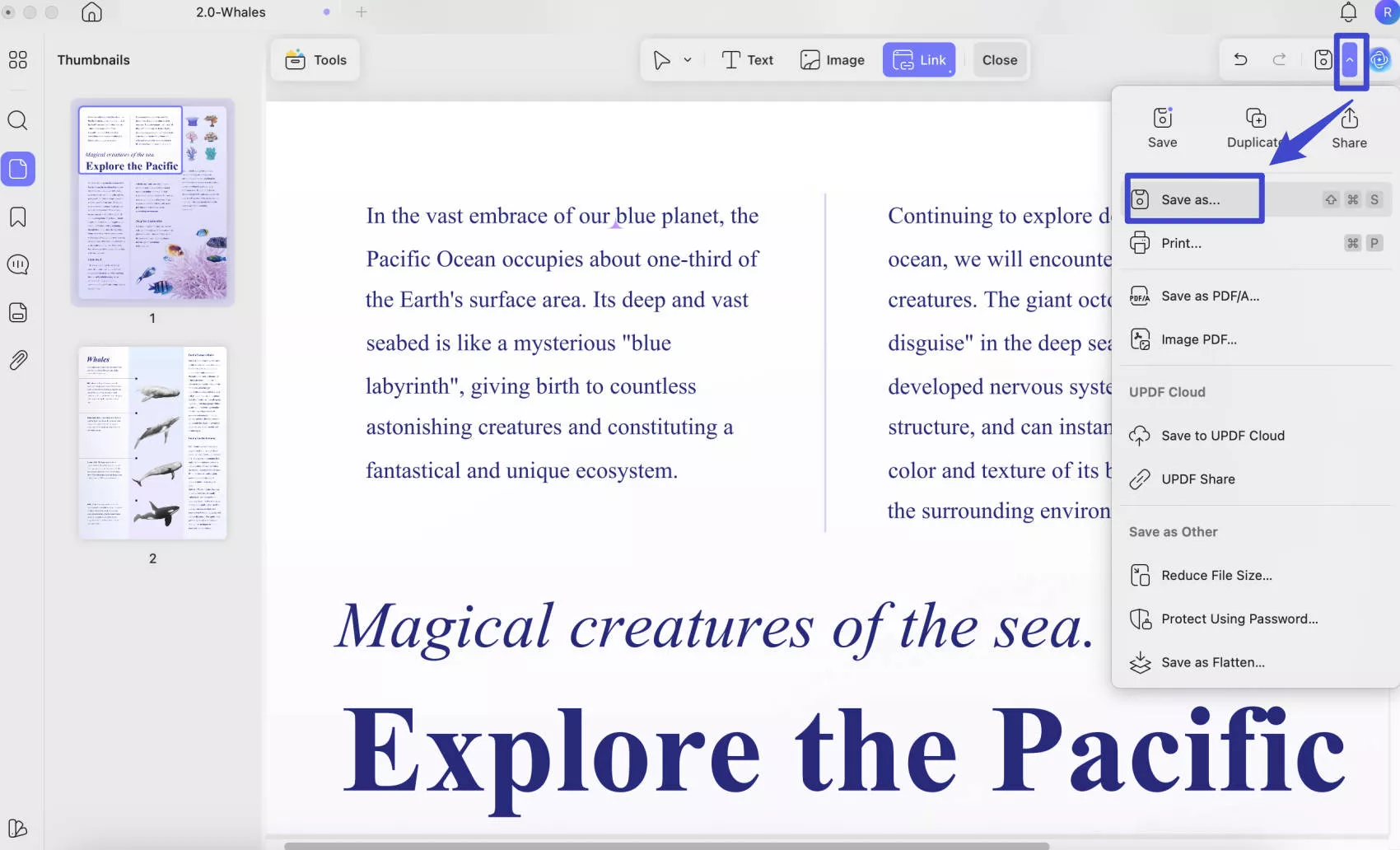Activate the Image editing tool
Screen dimensions: 1400x850
[x=832, y=59]
